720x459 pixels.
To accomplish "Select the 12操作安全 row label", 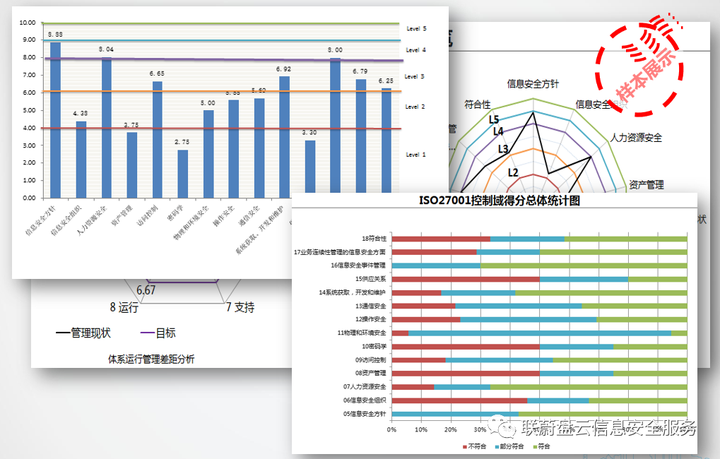I will point(371,319).
